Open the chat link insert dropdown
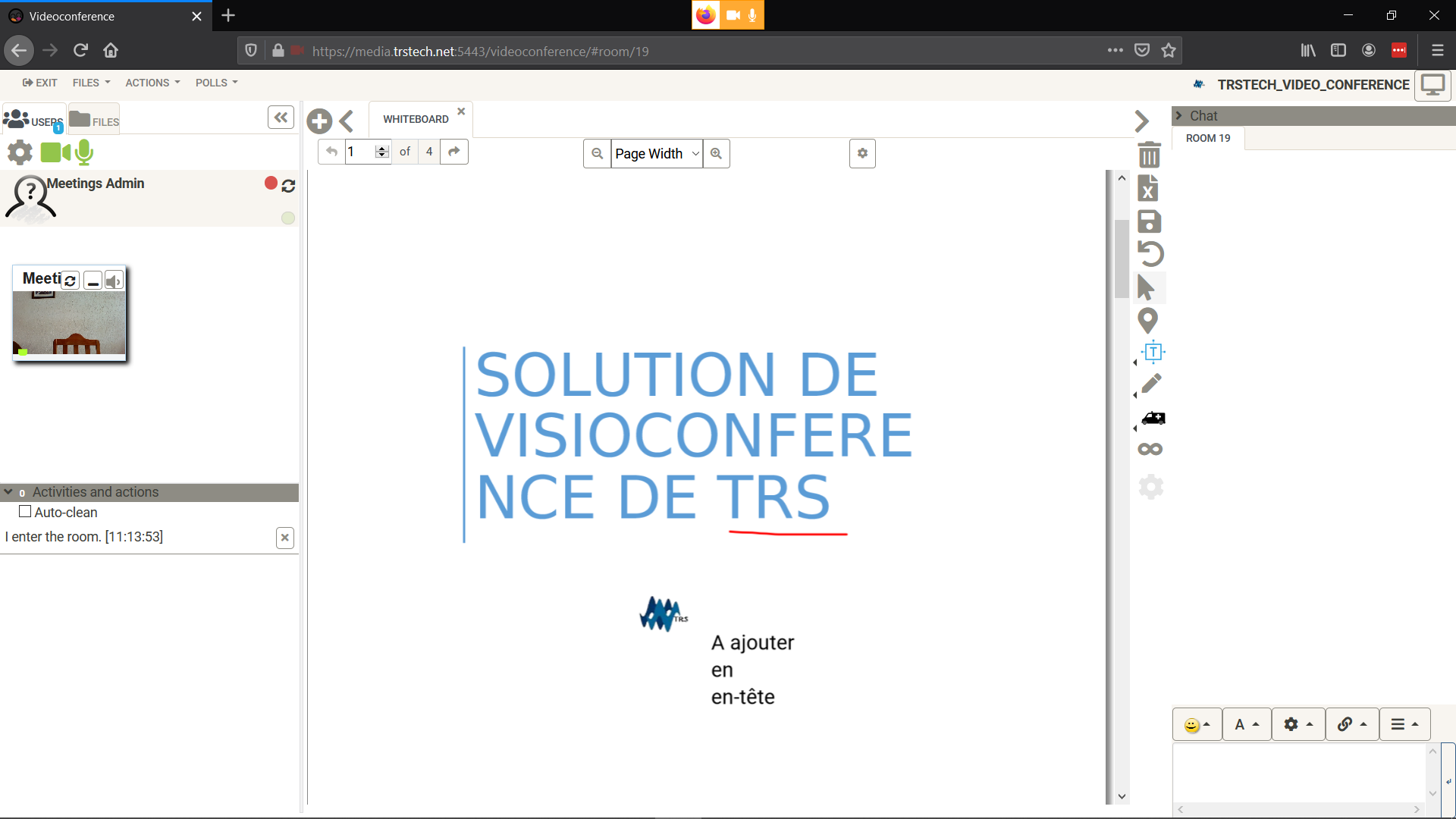 click(x=1352, y=725)
